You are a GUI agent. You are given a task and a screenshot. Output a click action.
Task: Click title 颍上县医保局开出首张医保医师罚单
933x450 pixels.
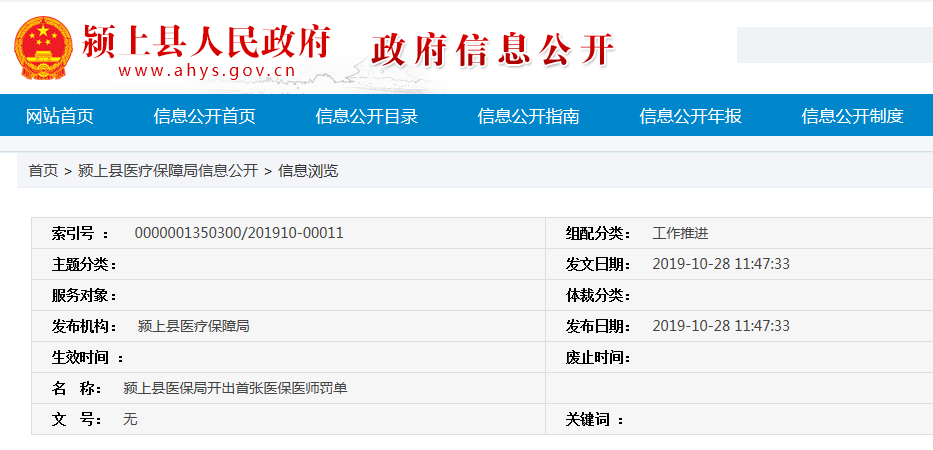click(x=235, y=388)
